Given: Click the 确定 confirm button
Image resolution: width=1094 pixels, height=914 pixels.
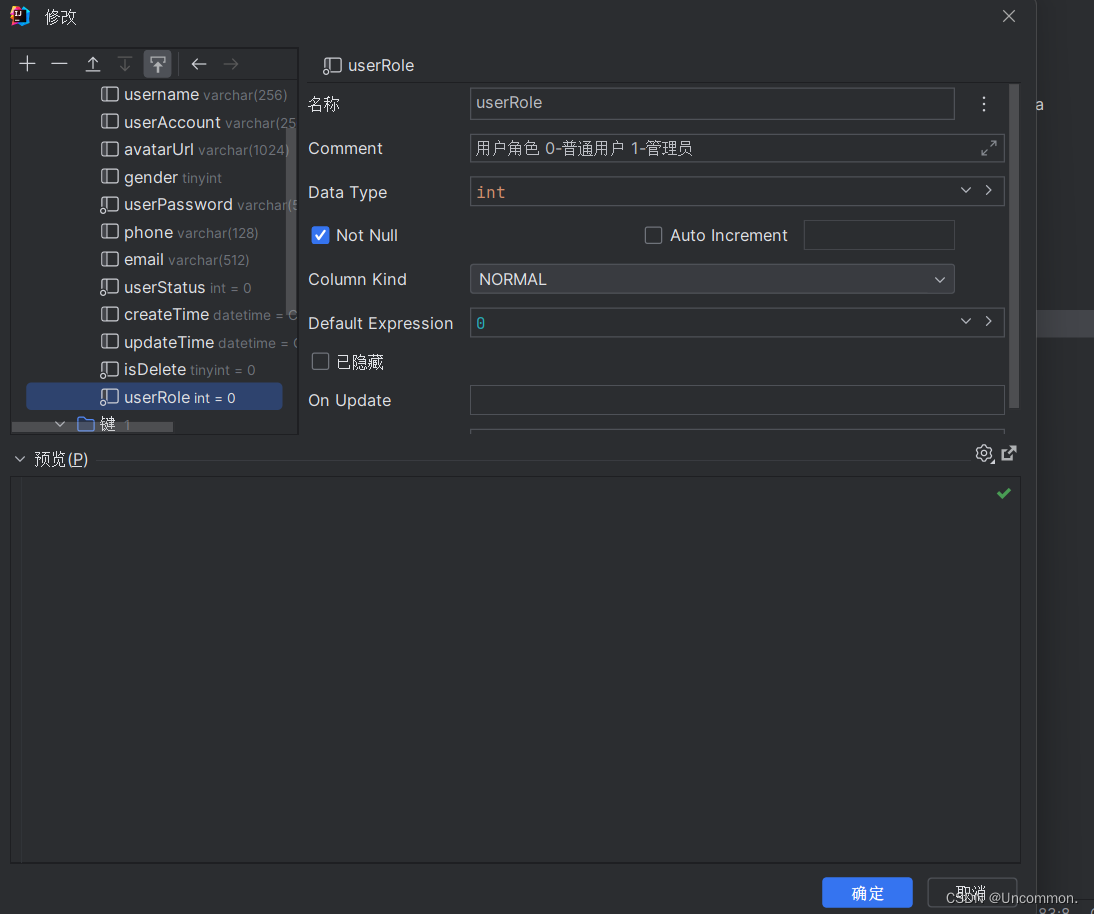Looking at the screenshot, I should point(866,892).
